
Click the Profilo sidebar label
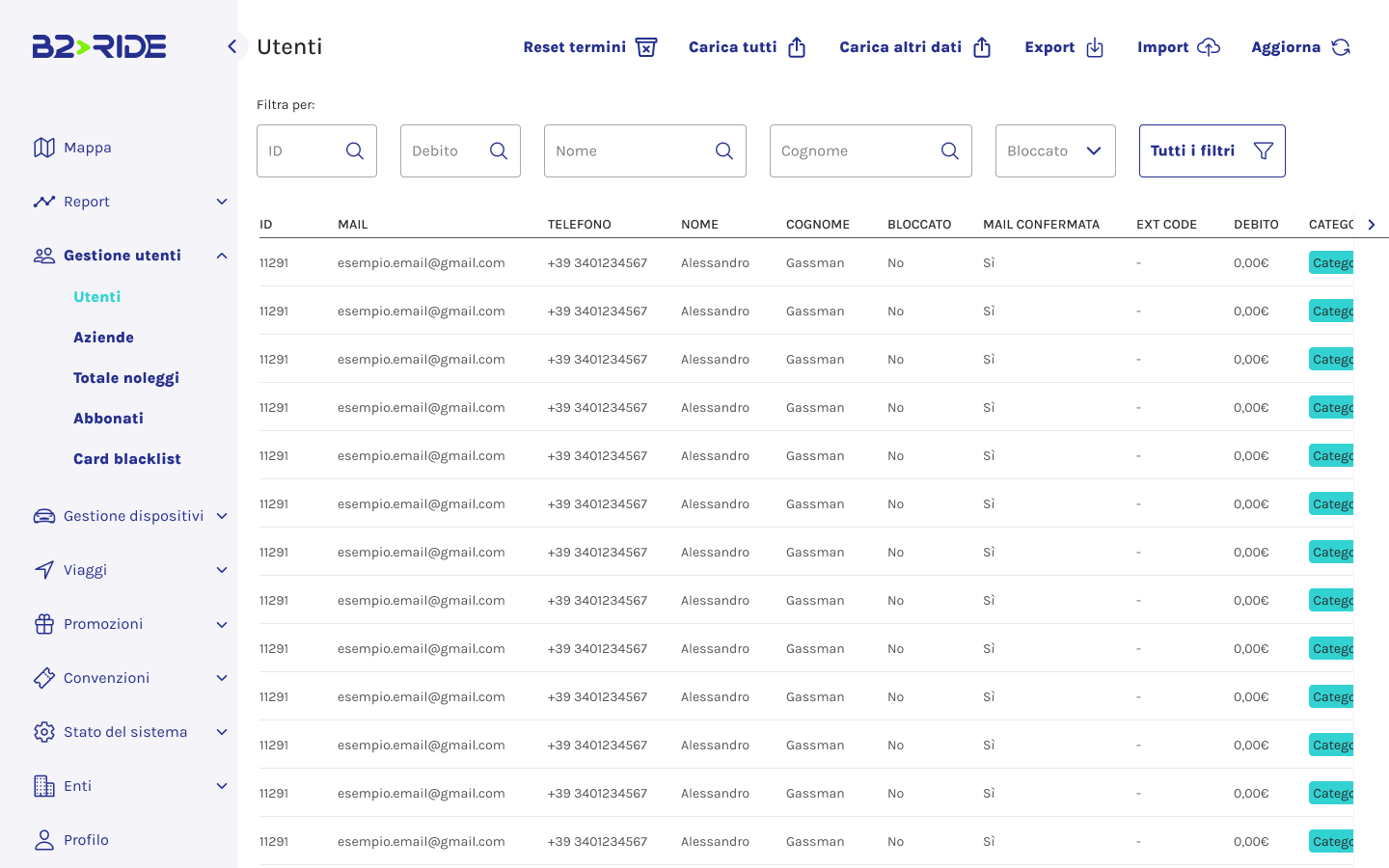click(86, 840)
